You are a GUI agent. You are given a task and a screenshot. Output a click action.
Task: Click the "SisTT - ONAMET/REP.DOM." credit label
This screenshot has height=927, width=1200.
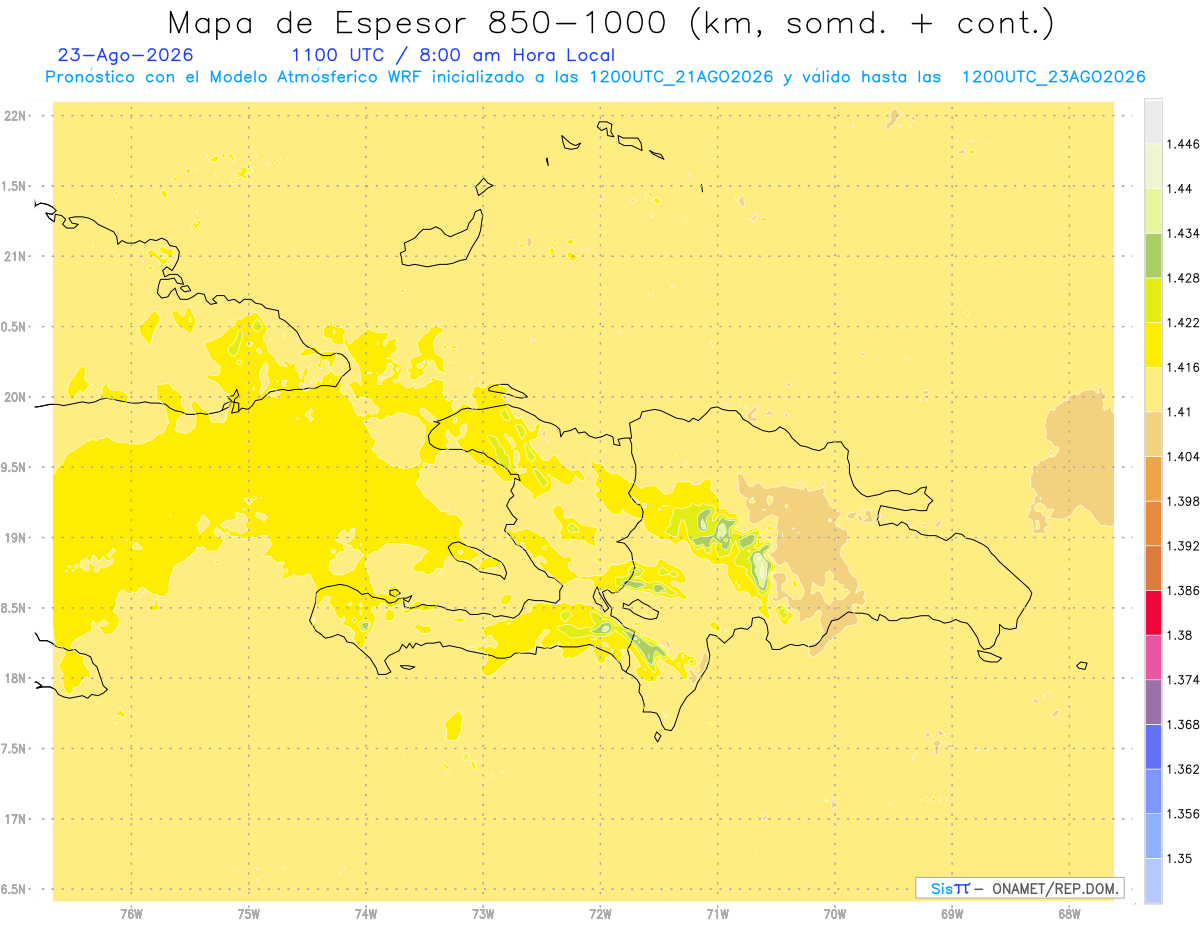point(1020,888)
